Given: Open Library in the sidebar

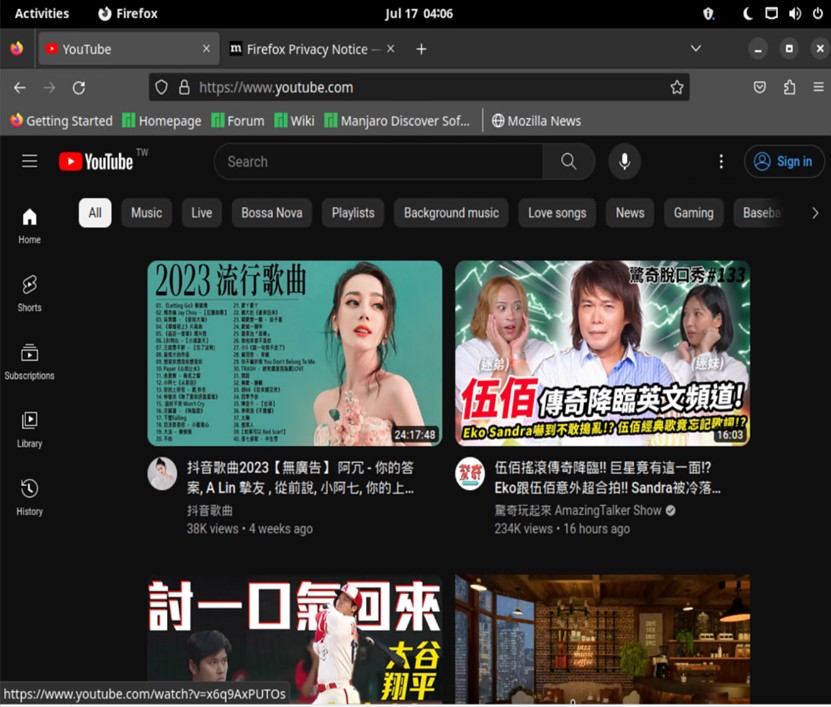Looking at the screenshot, I should (29, 430).
